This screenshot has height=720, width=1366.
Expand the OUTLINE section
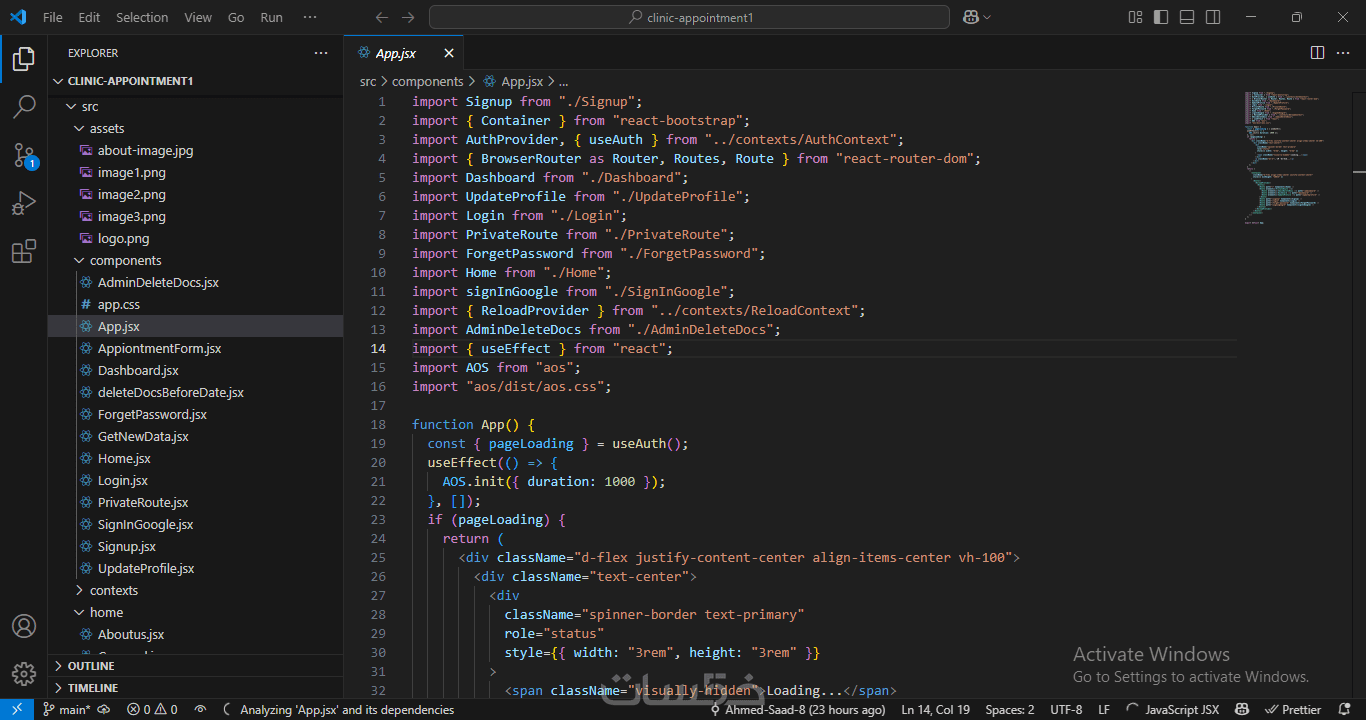[195, 666]
